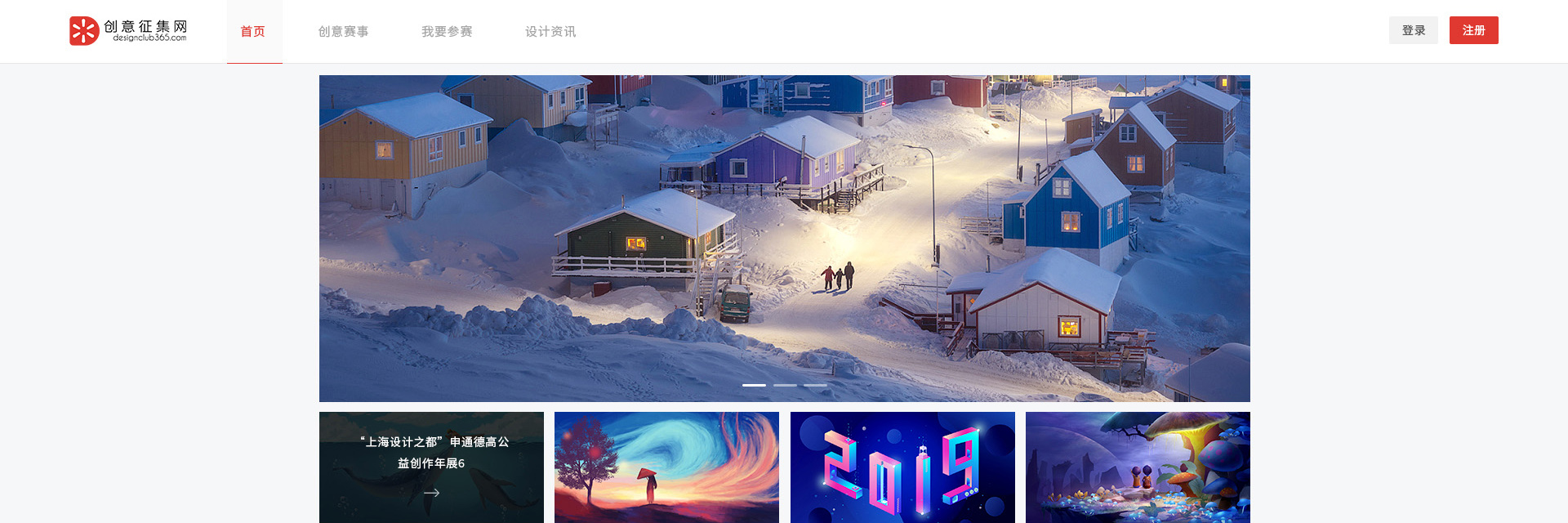Open the 创意征集网 site title
Viewport: 1568px width, 523px height.
pos(145,26)
